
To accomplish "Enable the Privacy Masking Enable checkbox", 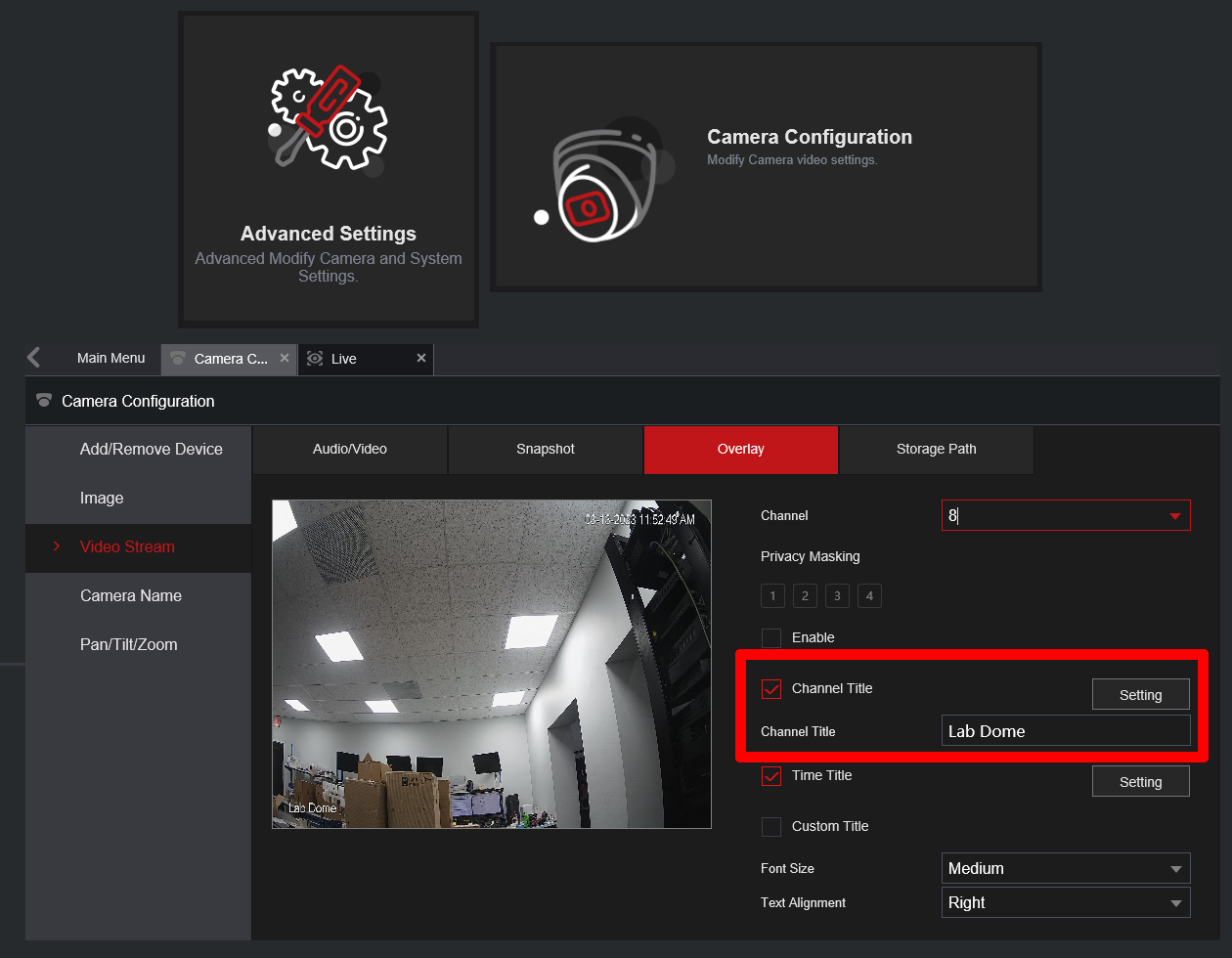I will click(771, 637).
